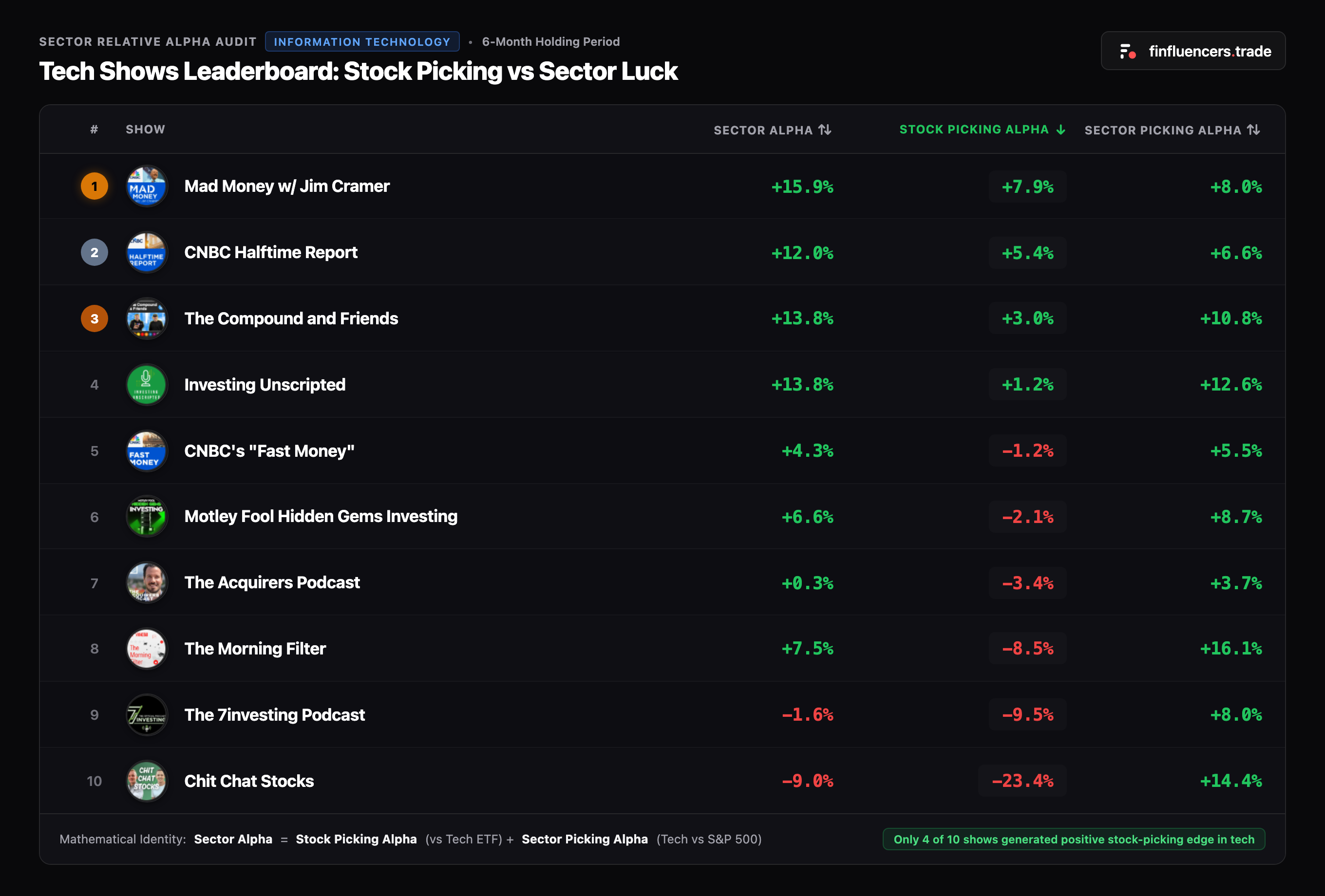Click the +12.0% sector alpha value
The image size is (1325, 896).
(802, 253)
